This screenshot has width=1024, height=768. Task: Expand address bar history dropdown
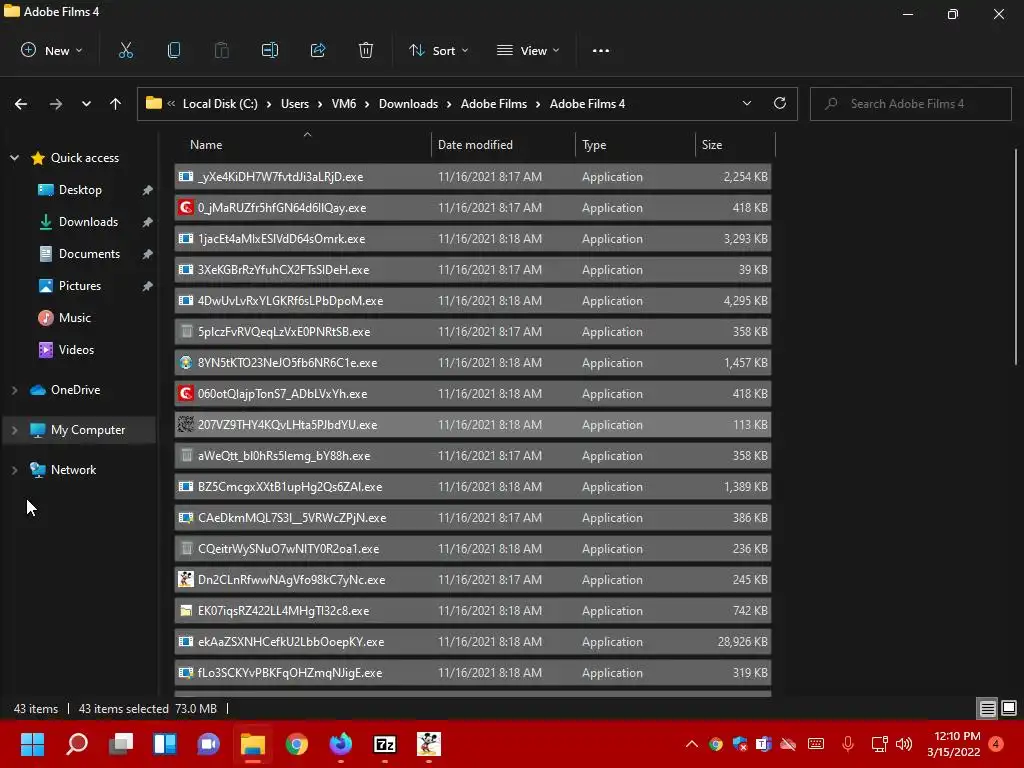746,103
